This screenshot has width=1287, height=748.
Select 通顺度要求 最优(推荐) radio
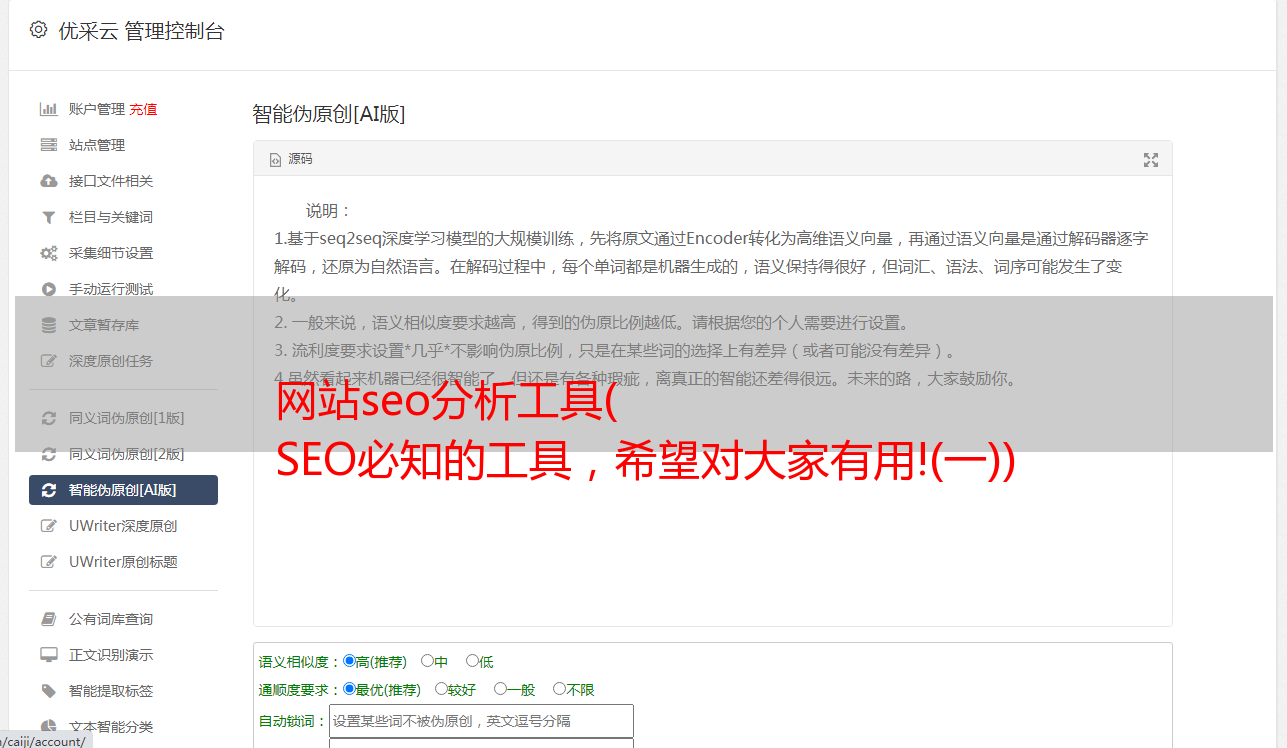tap(349, 689)
